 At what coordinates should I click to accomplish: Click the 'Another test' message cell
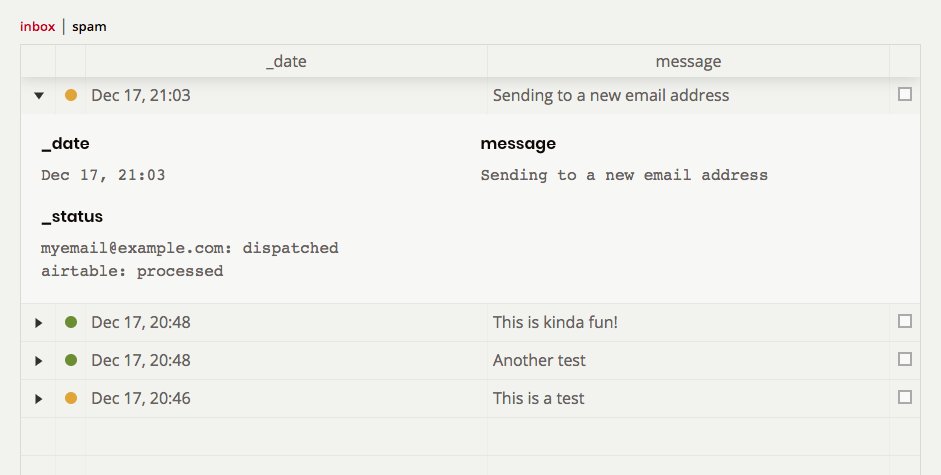click(539, 360)
